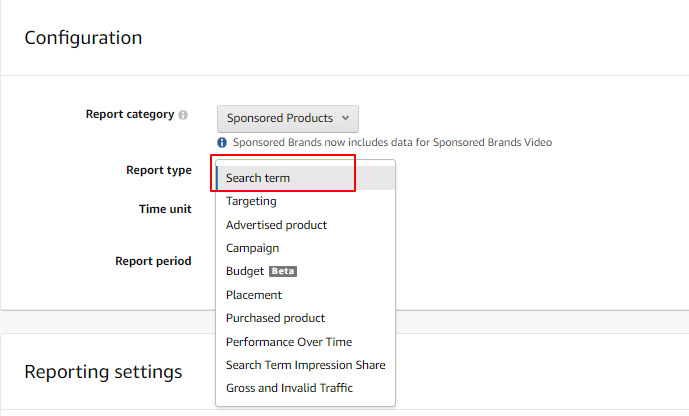Screen dimensions: 689x416
Task: Select the Budget Beta report type
Action: click(x=306, y=271)
